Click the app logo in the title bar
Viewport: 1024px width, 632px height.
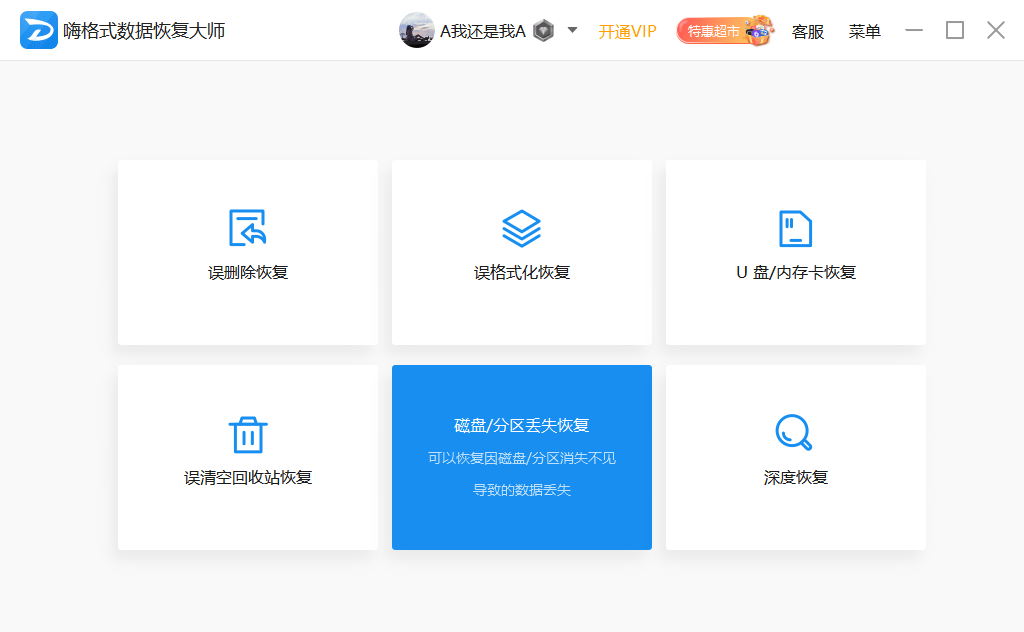point(38,30)
